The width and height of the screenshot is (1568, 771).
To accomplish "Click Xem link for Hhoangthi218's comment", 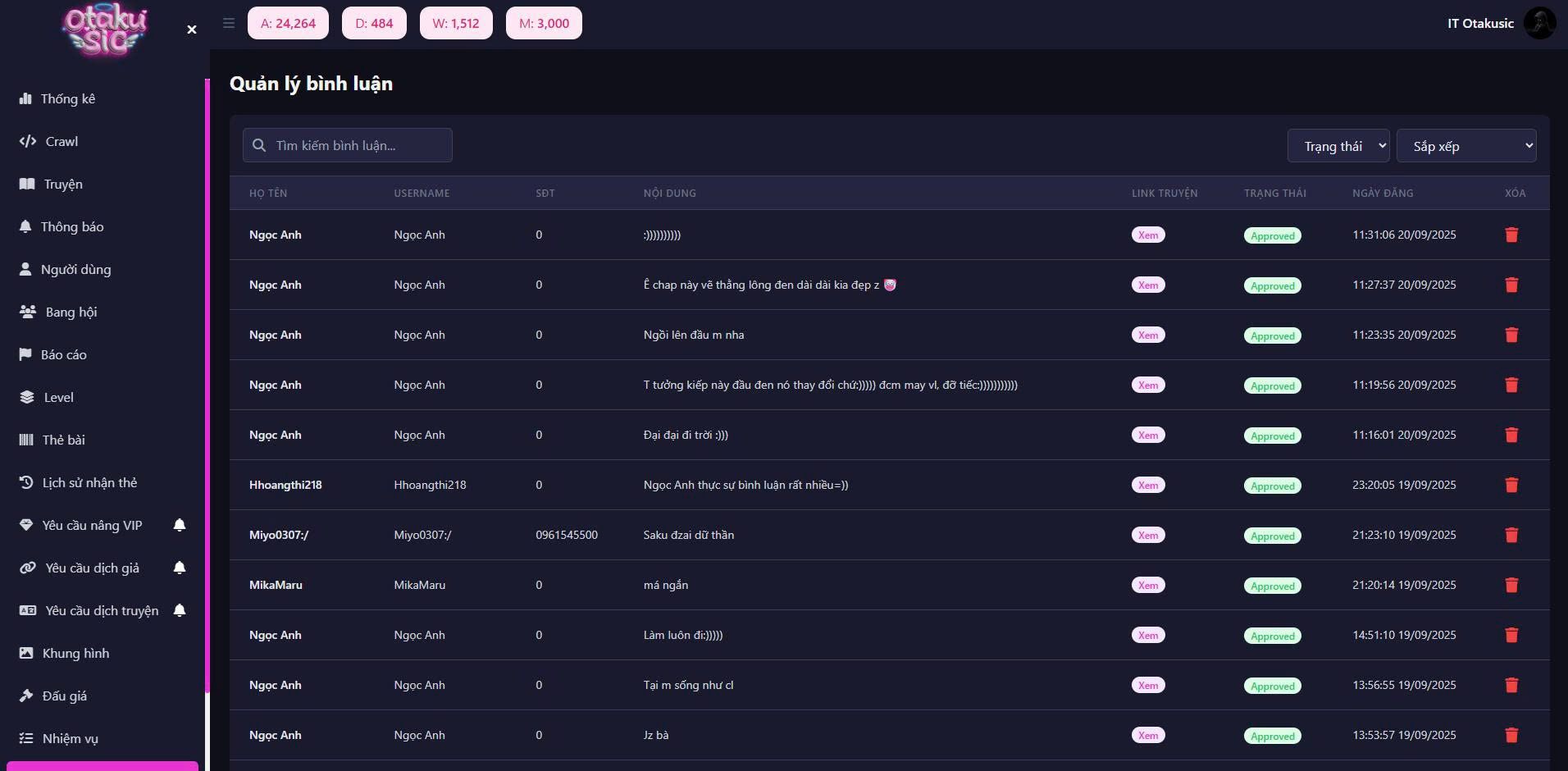I will point(1148,486).
